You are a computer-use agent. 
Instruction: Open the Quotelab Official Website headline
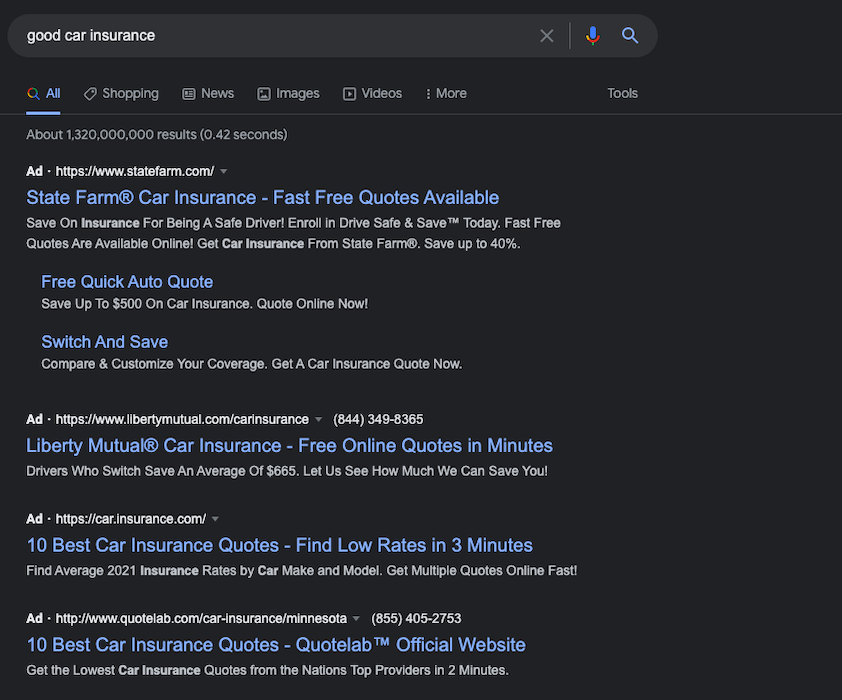point(276,645)
